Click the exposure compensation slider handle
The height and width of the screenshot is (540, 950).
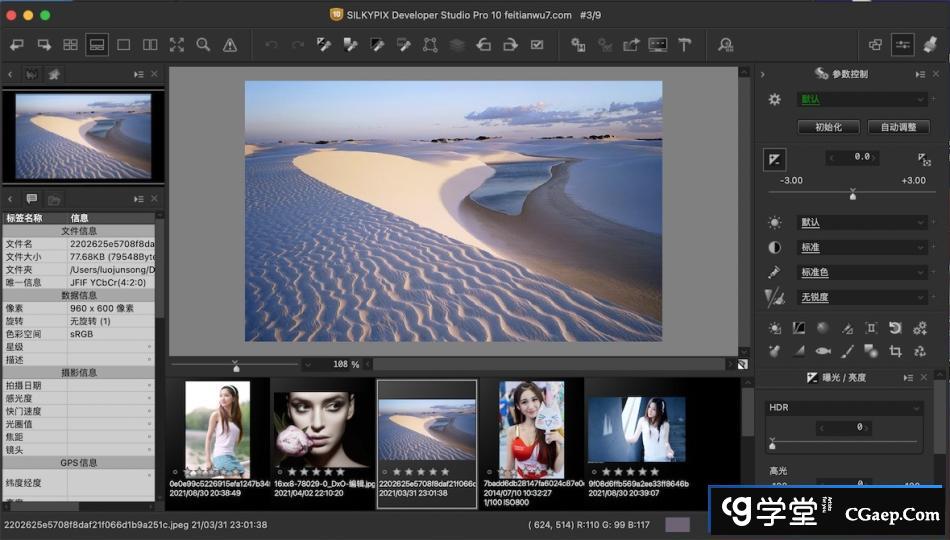tap(852, 195)
